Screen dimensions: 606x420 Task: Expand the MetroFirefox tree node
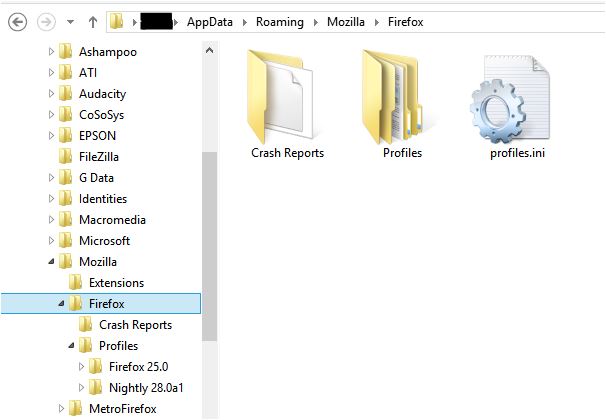pos(61,408)
